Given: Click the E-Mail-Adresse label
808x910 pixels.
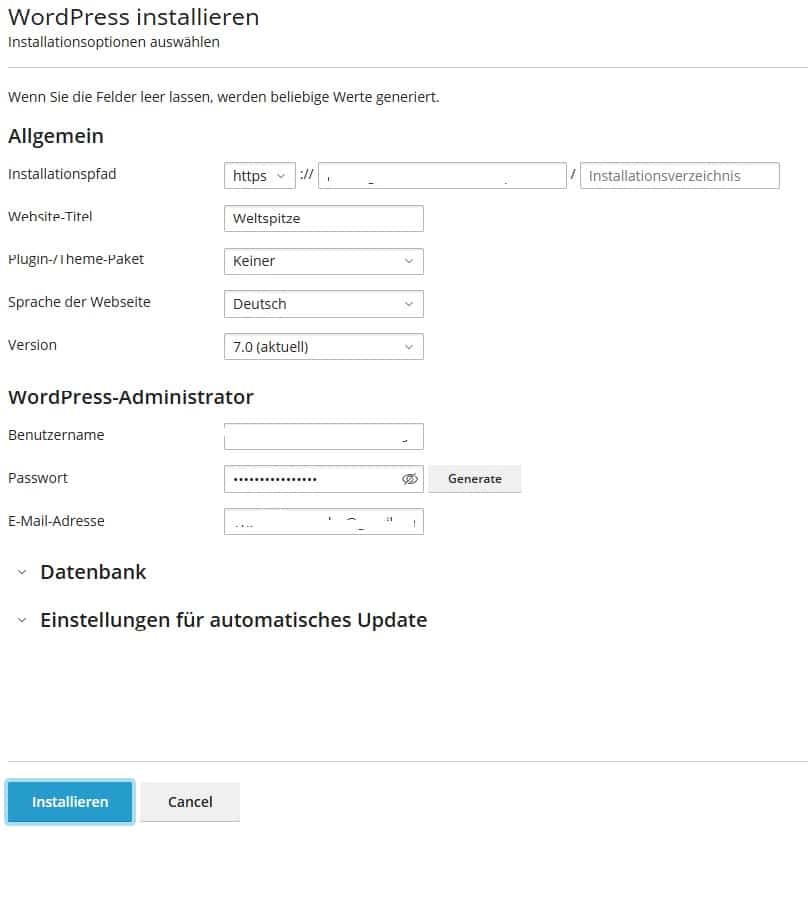Looking at the screenshot, I should coord(56,521).
